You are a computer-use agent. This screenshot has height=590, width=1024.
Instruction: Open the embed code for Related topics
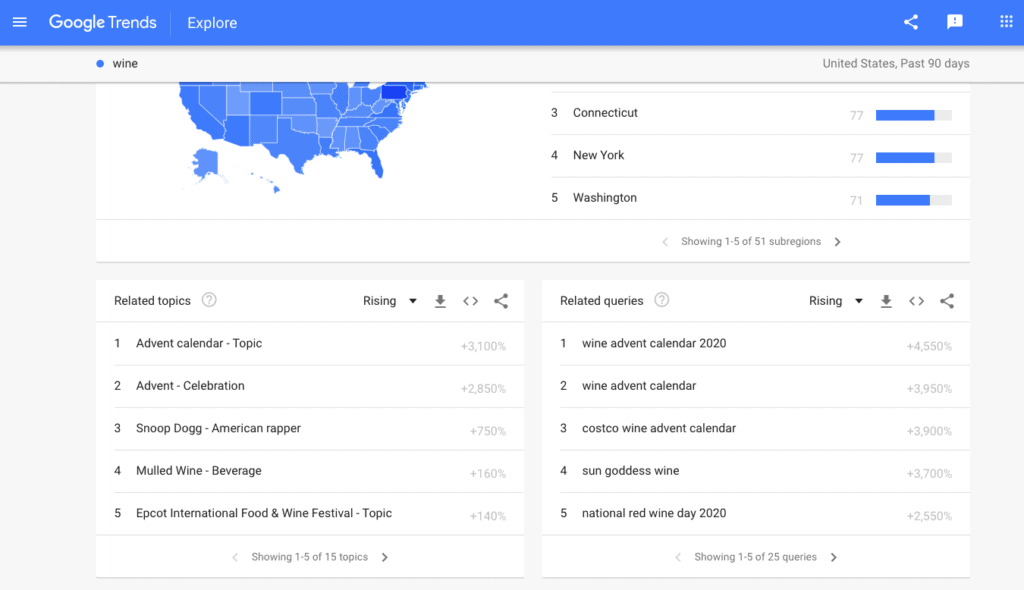[470, 300]
